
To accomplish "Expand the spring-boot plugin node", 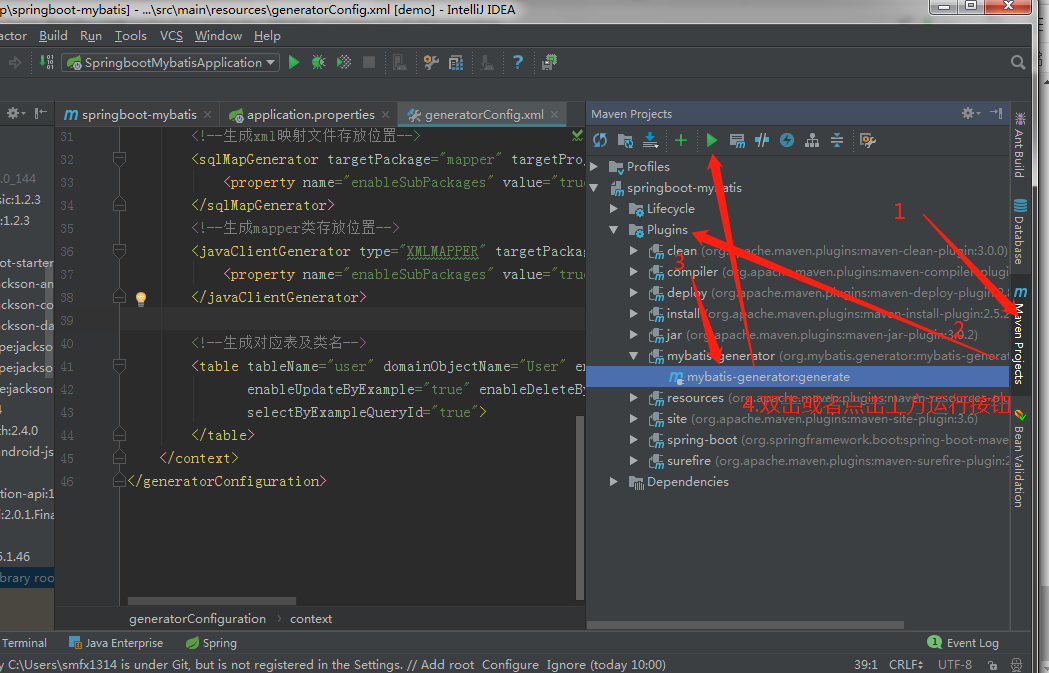I will (x=634, y=440).
